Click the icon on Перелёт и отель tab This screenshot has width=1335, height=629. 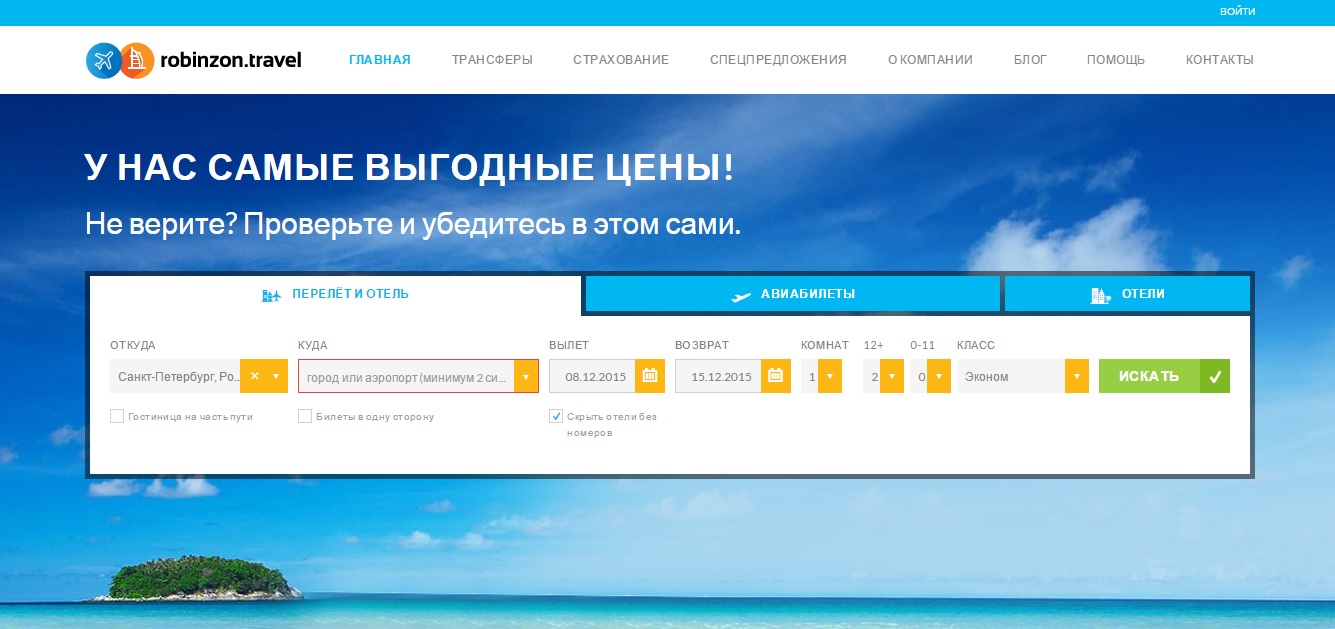pyautogui.click(x=271, y=295)
